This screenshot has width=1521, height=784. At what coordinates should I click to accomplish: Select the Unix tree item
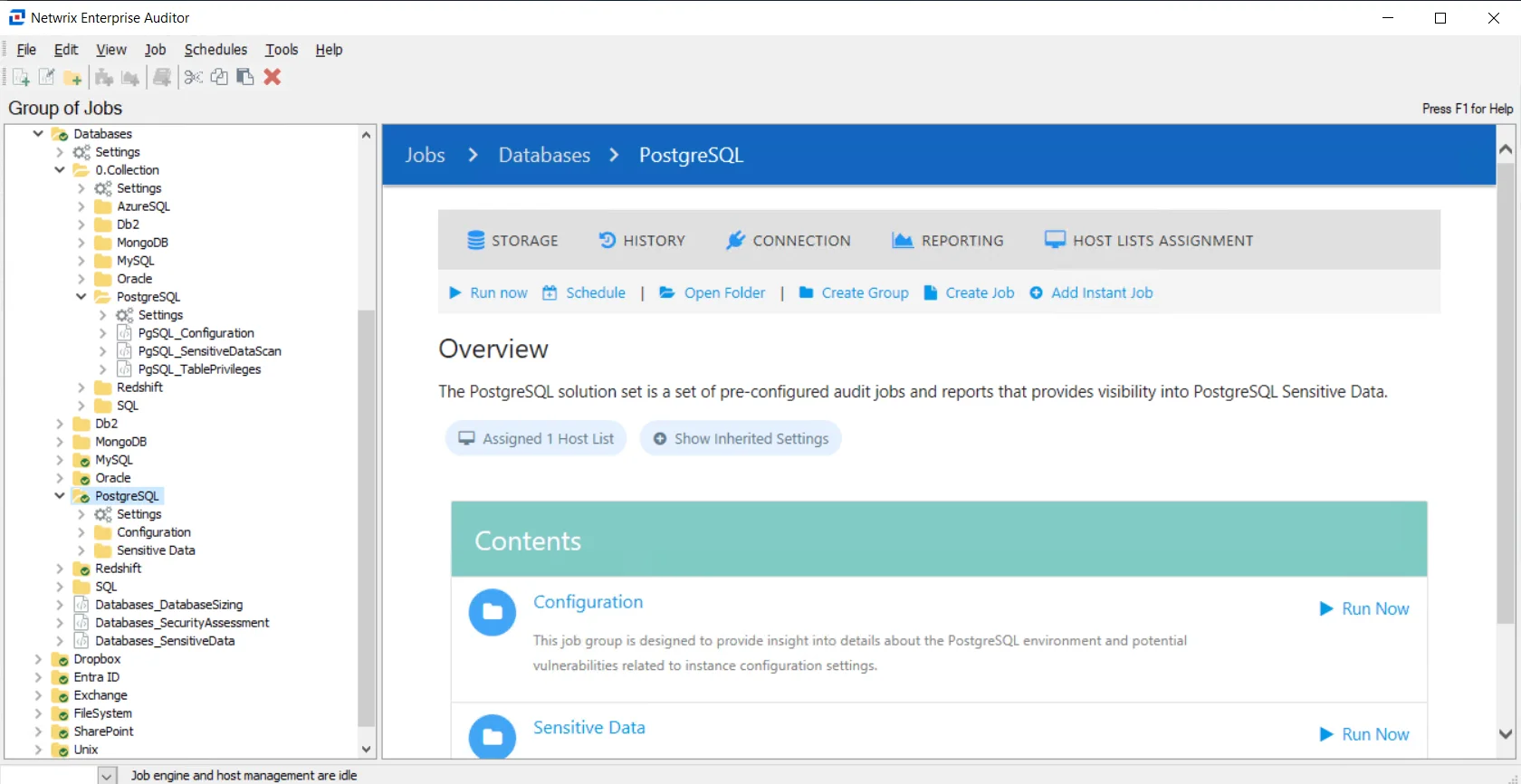pyautogui.click(x=85, y=750)
